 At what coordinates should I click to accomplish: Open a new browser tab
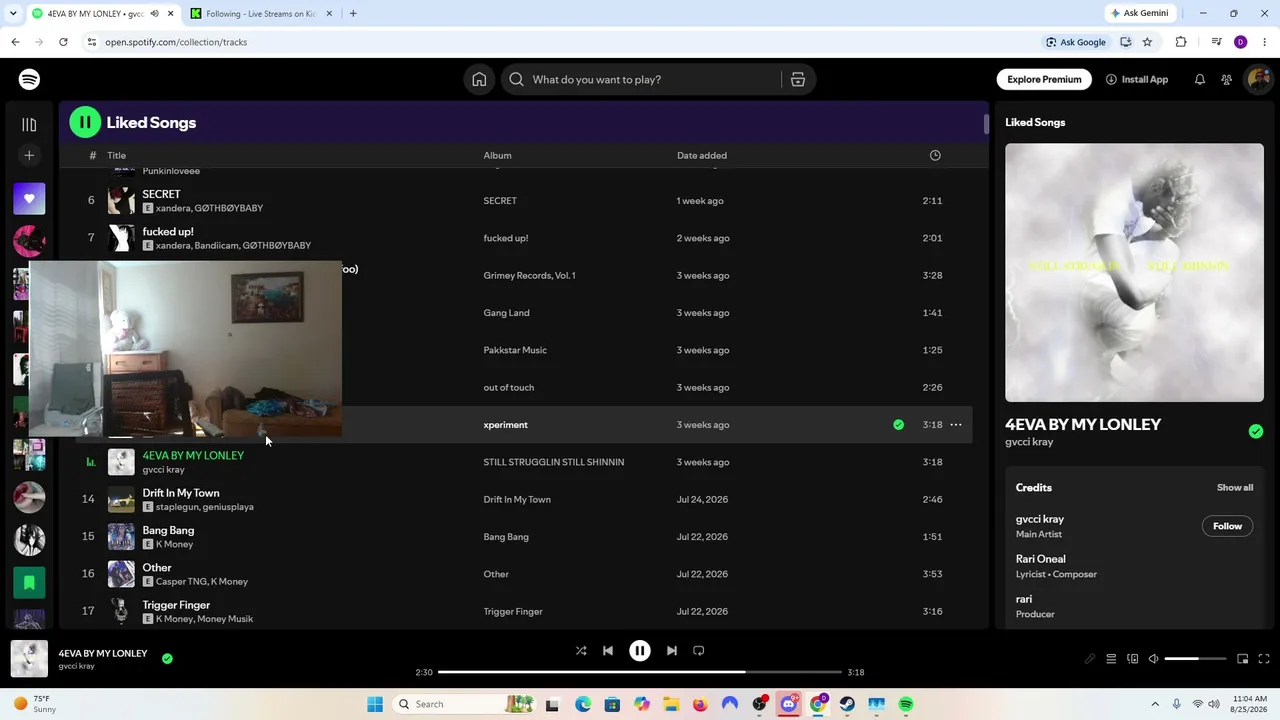tap(353, 14)
